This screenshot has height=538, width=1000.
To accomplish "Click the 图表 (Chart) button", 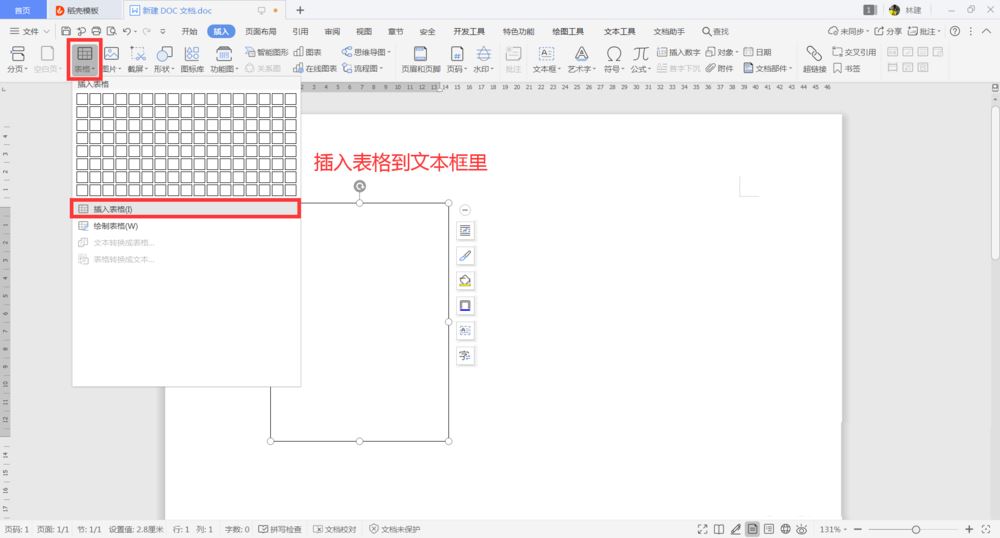I will coord(307,52).
